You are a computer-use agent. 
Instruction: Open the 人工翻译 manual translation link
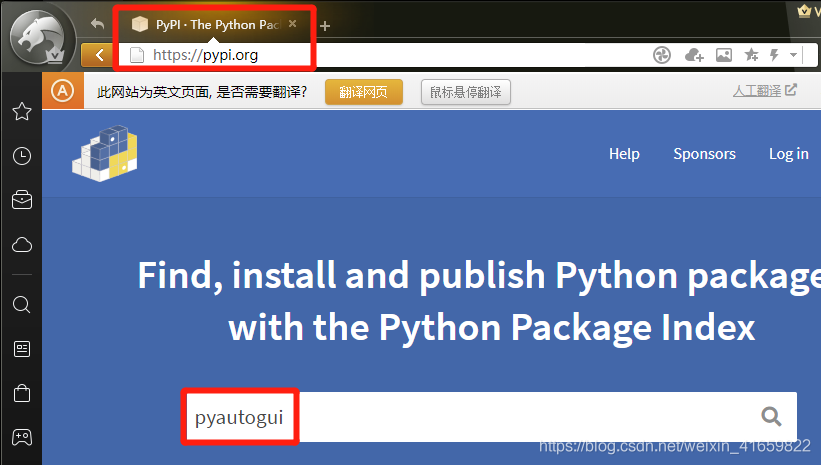pos(764,91)
